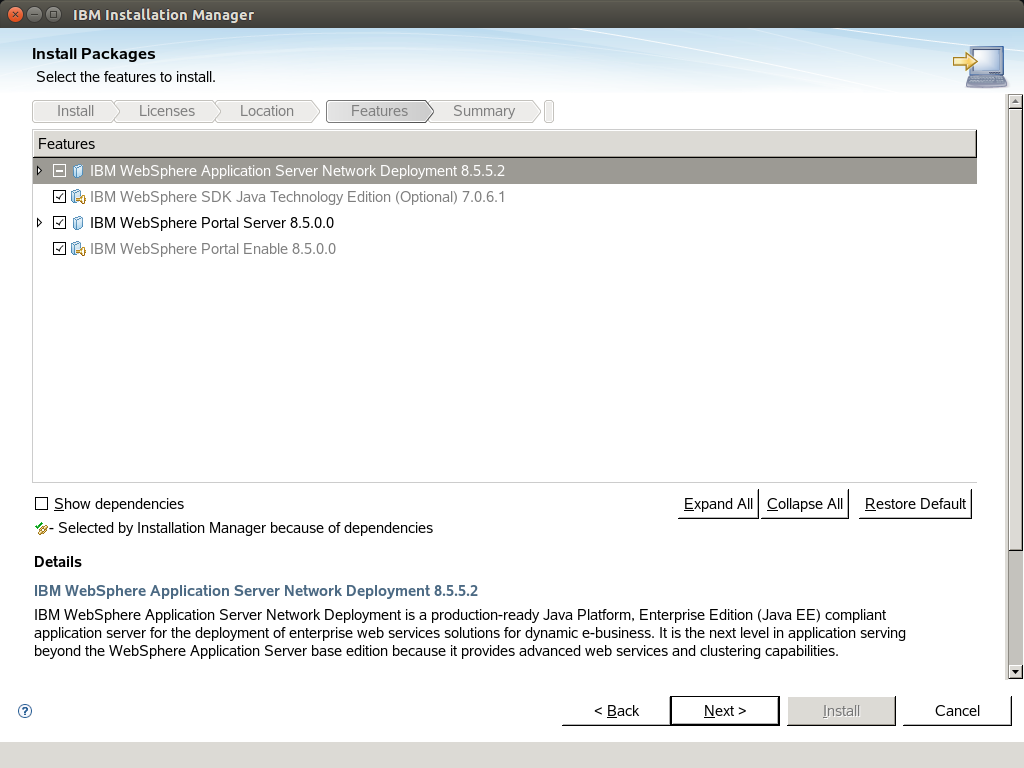Expand the WebSphere Application Server Network Deployment node

tap(40, 170)
